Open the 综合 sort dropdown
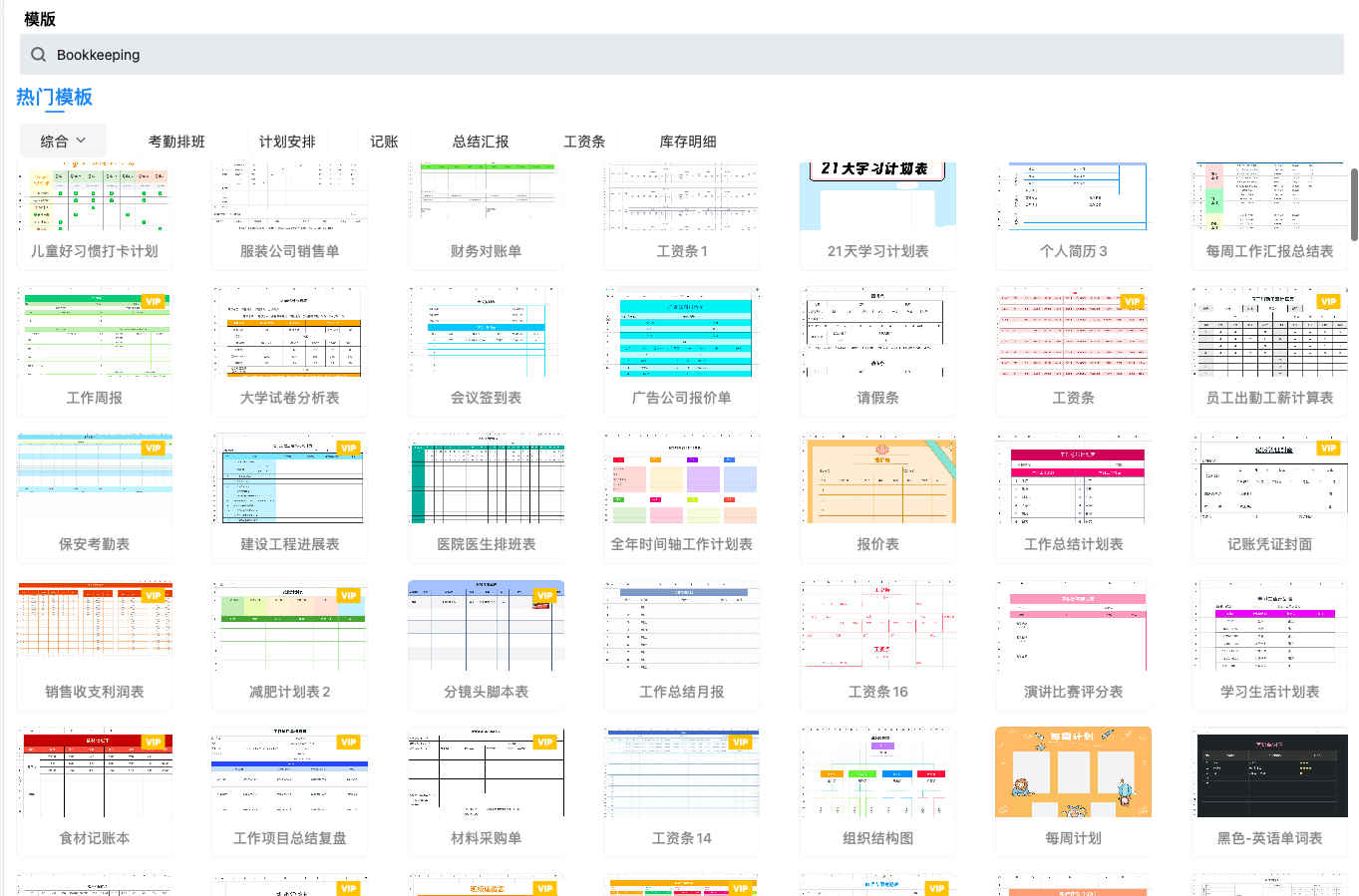Image resolution: width=1359 pixels, height=896 pixels. tap(63, 142)
